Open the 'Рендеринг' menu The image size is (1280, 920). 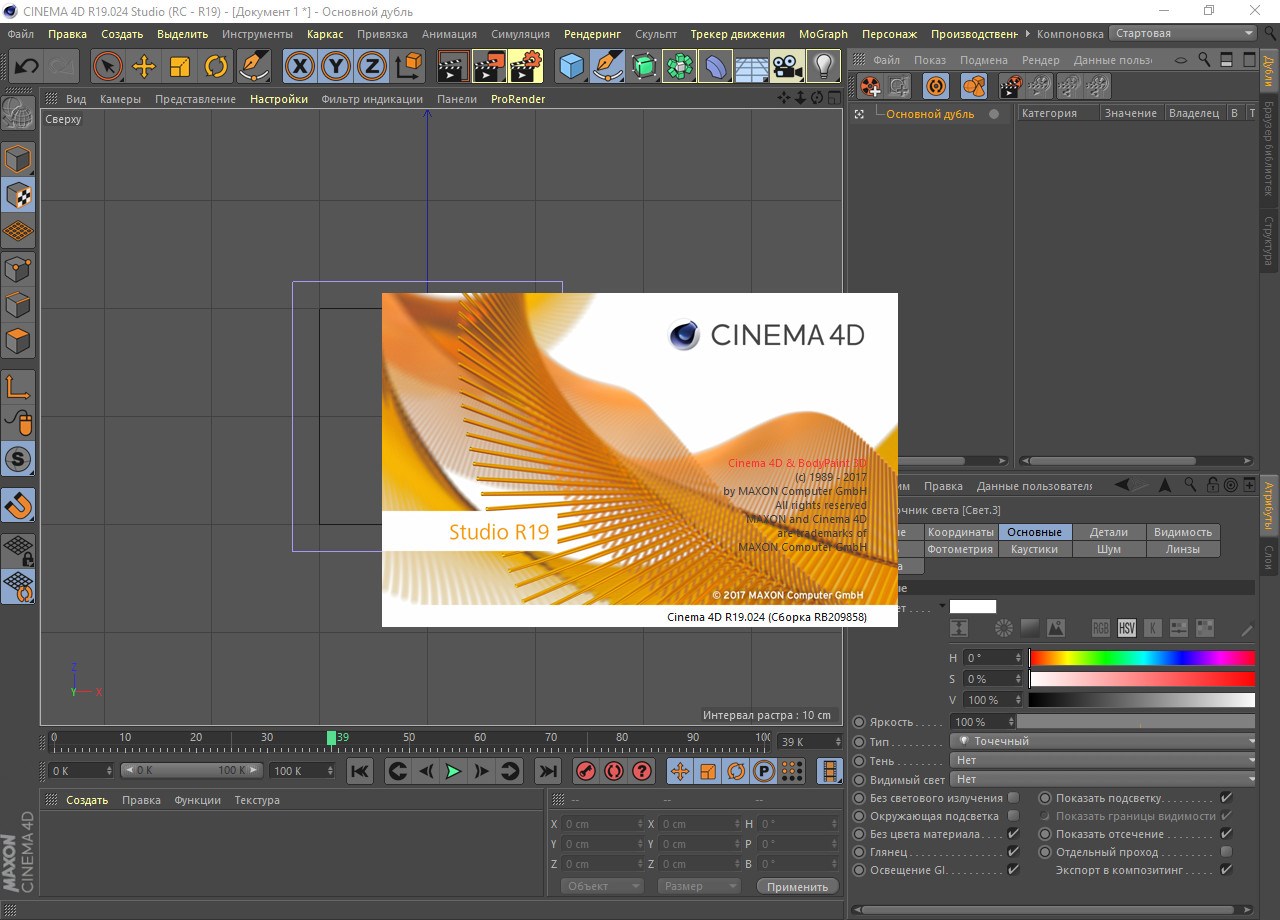pyautogui.click(x=592, y=34)
